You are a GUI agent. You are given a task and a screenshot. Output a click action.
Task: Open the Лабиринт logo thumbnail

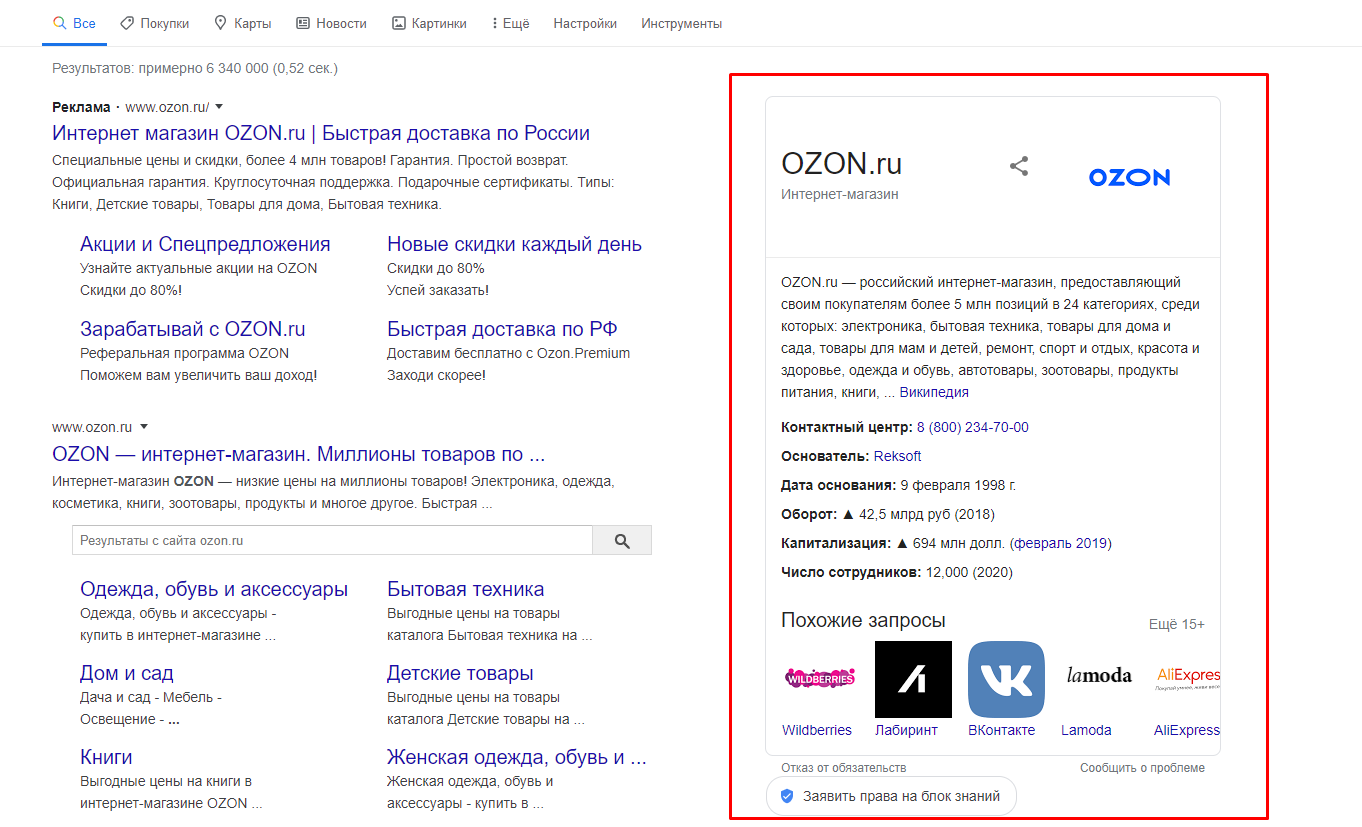coord(913,679)
